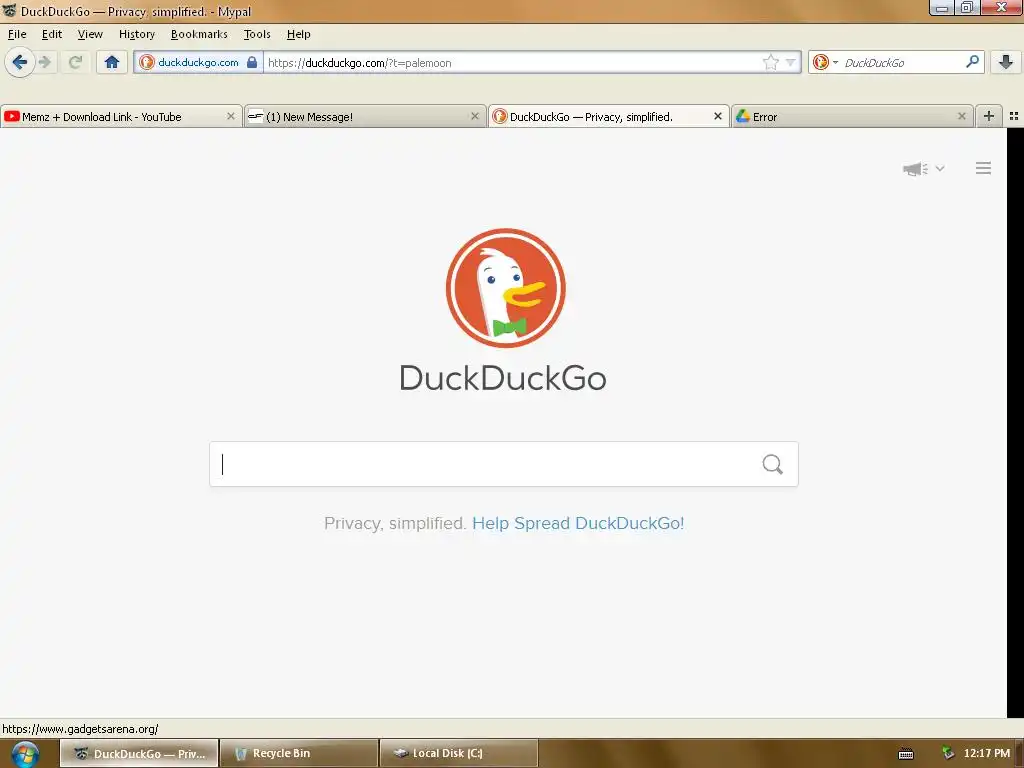Bookmark this page with the star icon
1024x768 pixels.
pyautogui.click(x=771, y=63)
